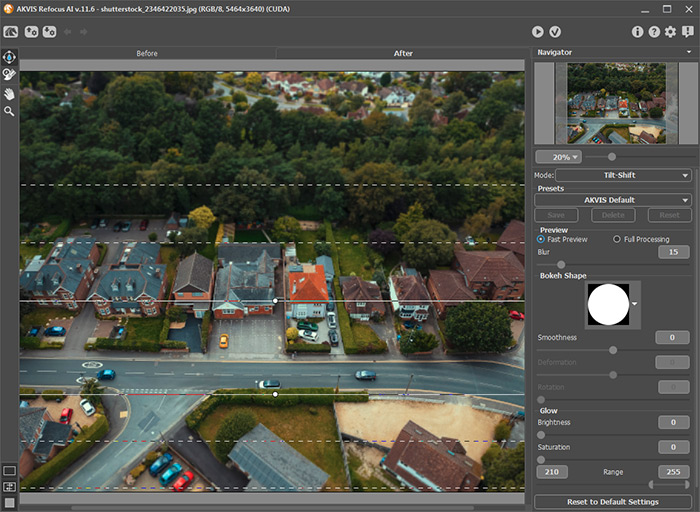This screenshot has height=512, width=700.
Task: Click the preset Delete button
Action: [613, 215]
